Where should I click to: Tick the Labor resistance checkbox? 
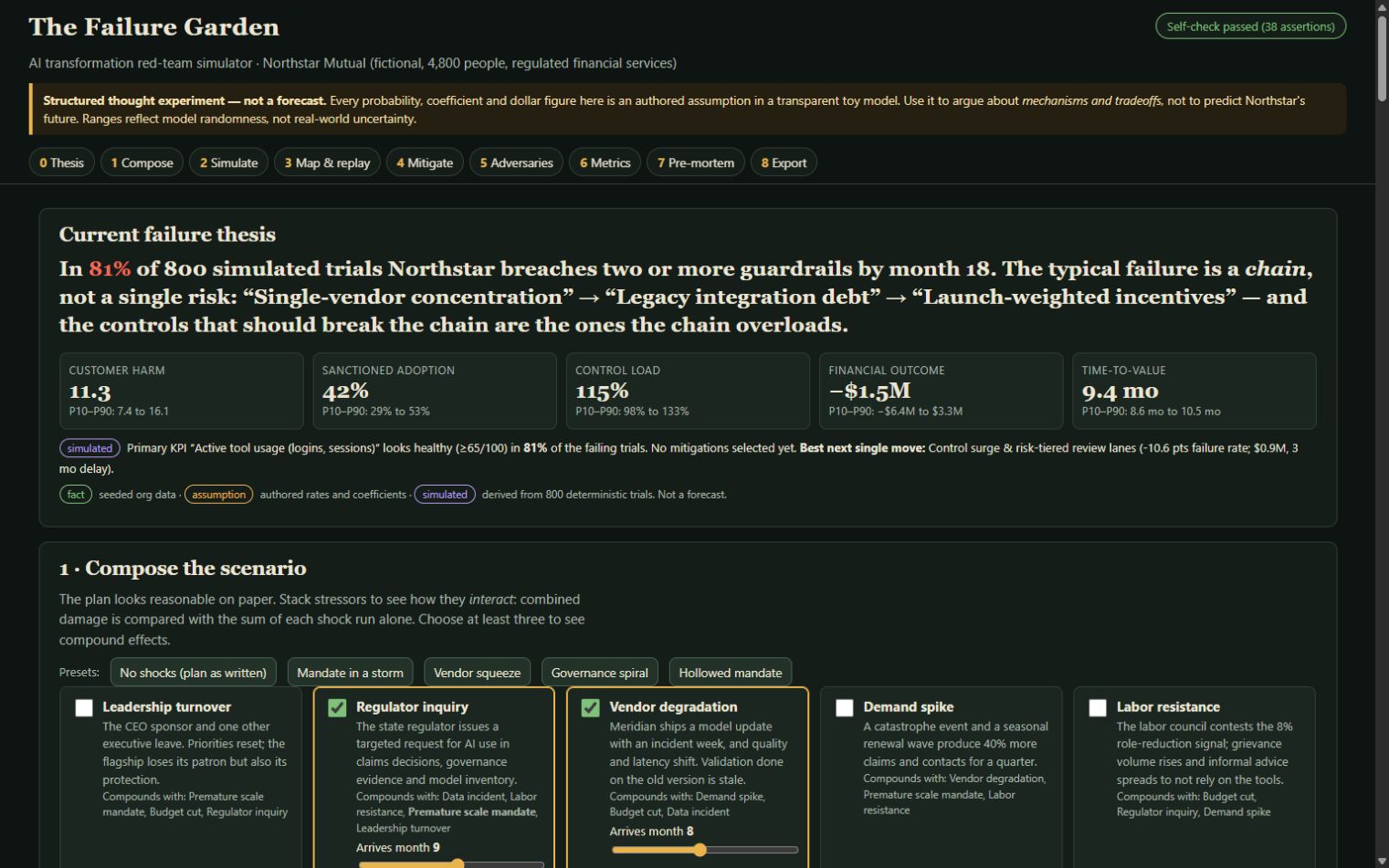1098,707
